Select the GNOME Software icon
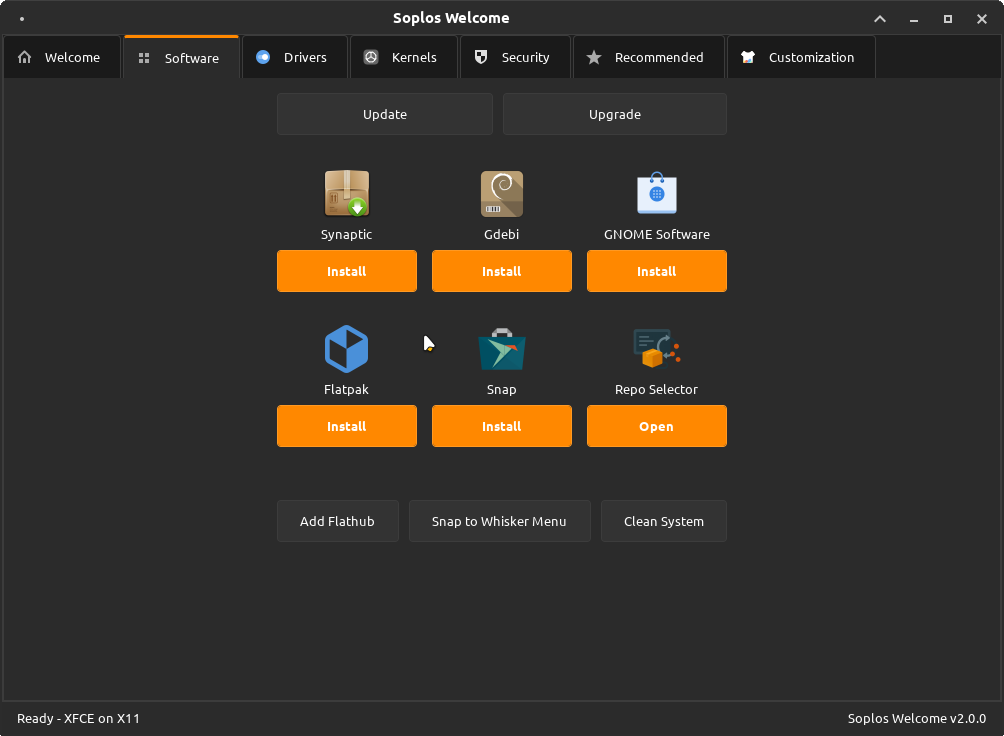 (656, 193)
